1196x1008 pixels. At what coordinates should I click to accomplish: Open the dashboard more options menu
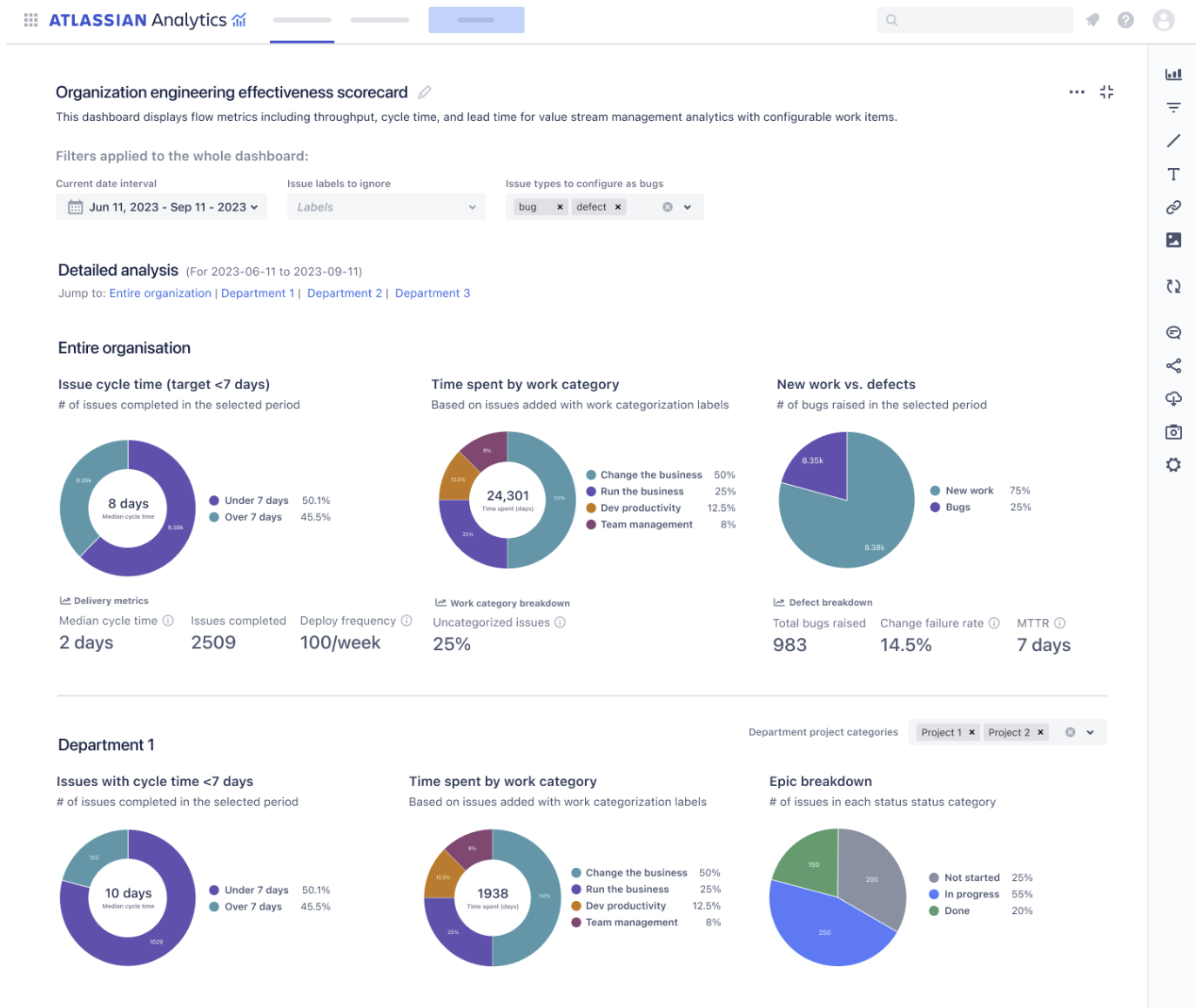coord(1077,91)
